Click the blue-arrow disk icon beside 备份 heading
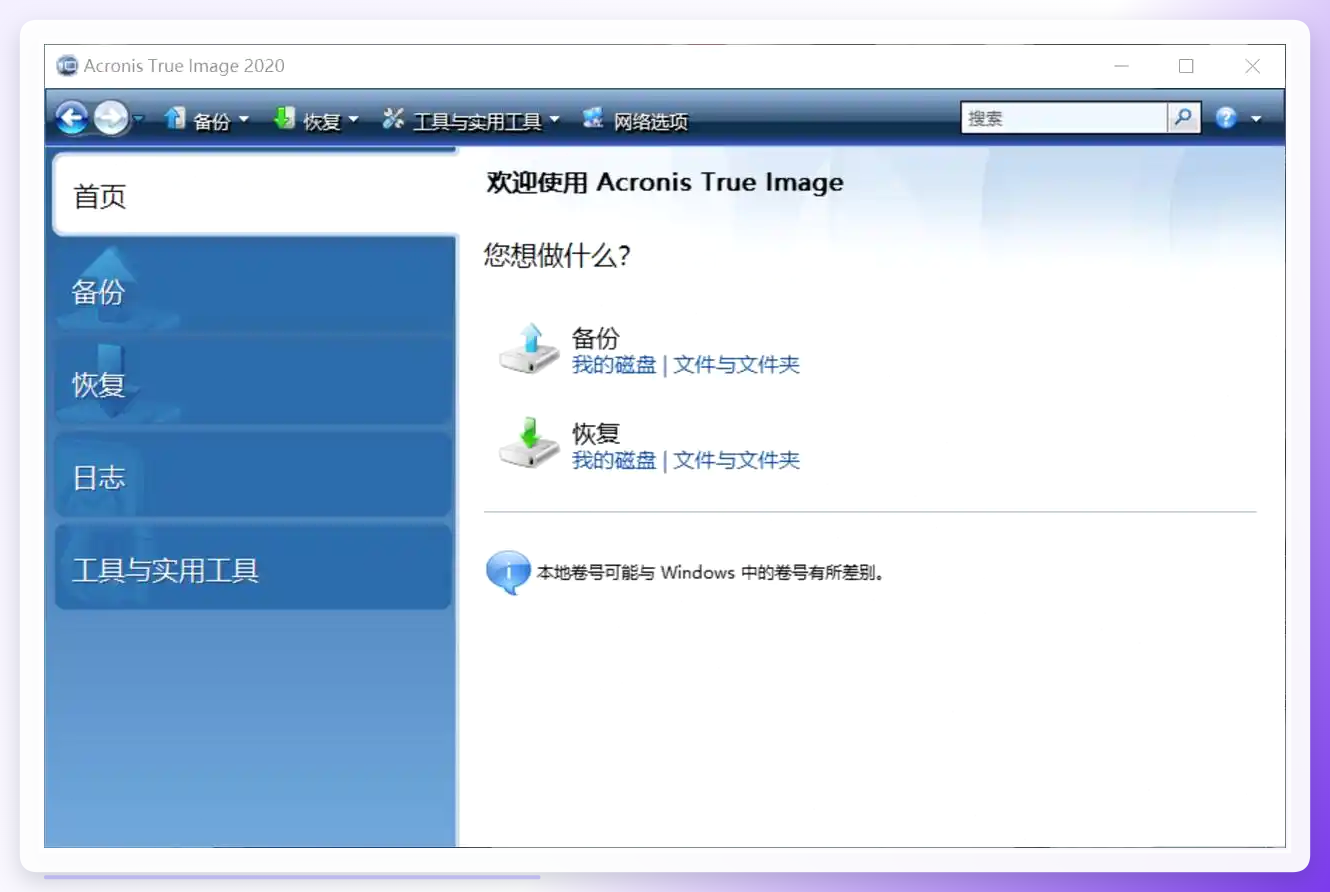This screenshot has width=1330, height=892. pos(529,349)
